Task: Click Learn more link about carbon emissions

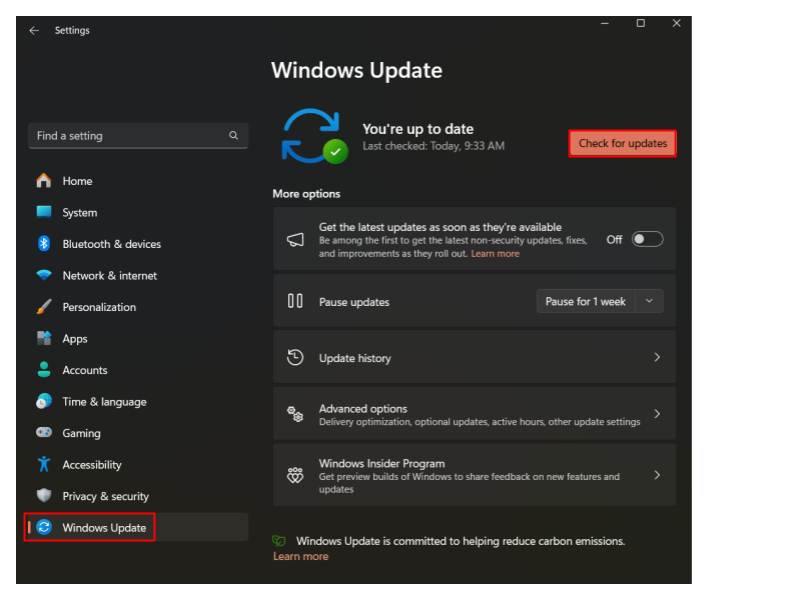Action: tap(301, 556)
